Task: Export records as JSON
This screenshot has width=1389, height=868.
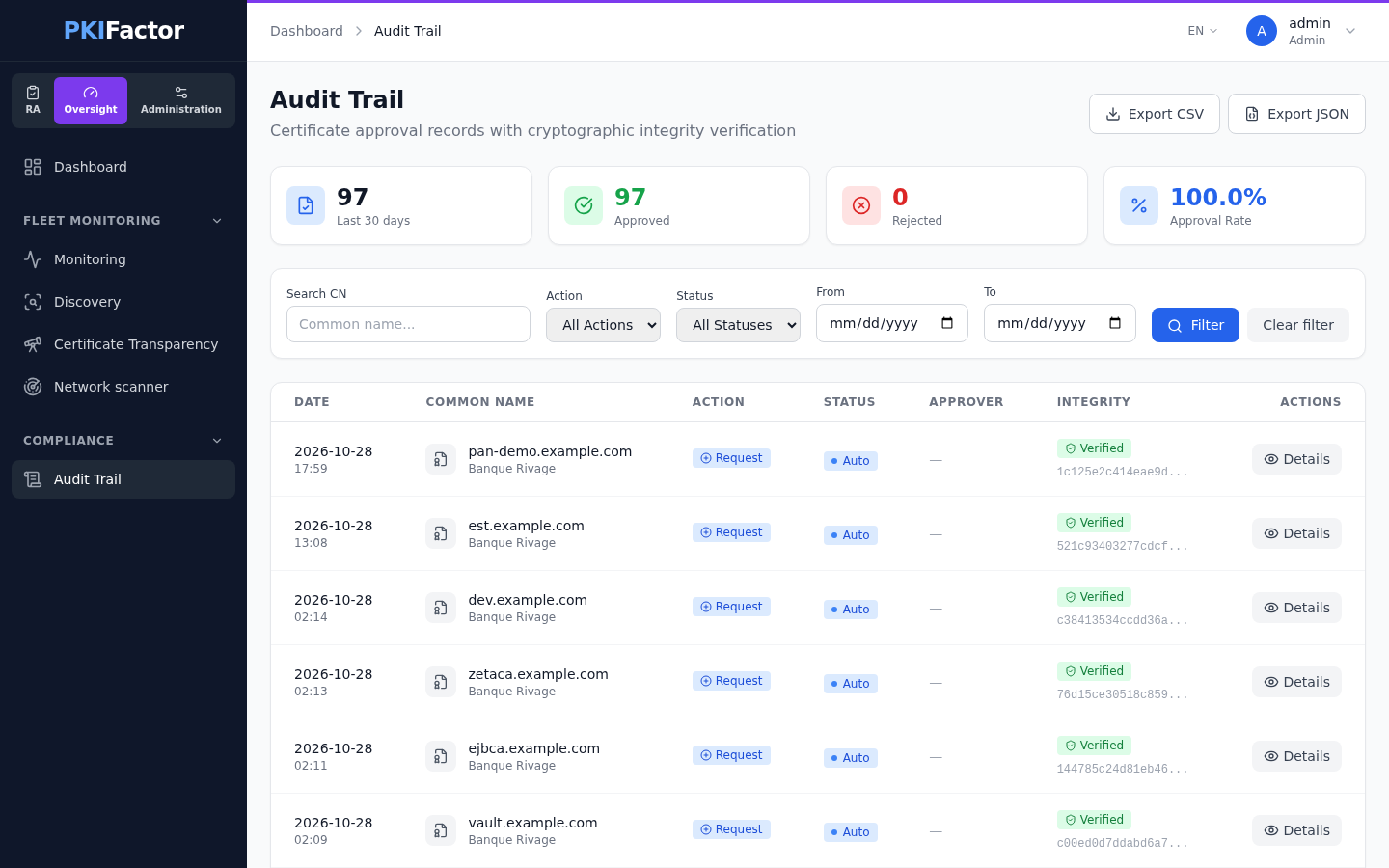Action: click(x=1296, y=114)
